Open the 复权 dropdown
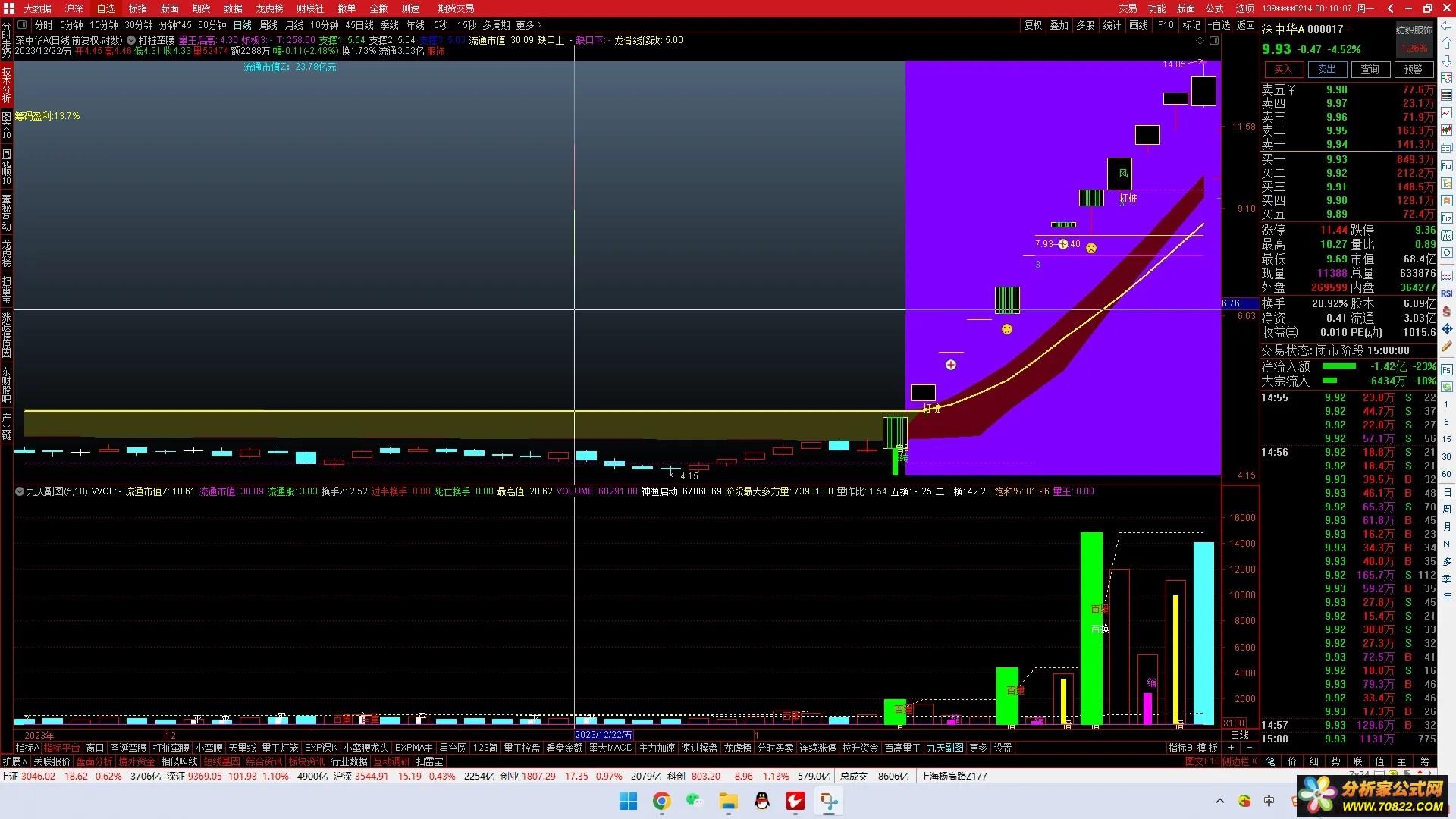 pyautogui.click(x=1034, y=25)
